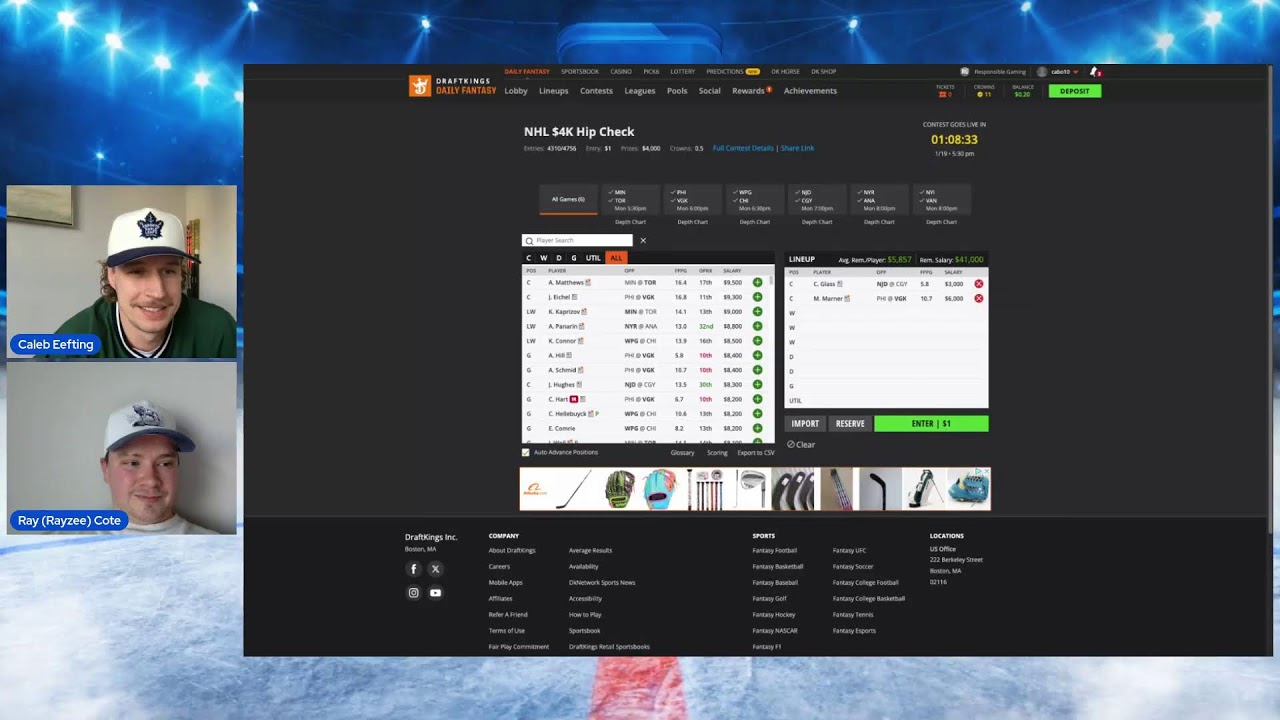Viewport: 1280px width, 720px height.
Task: Click the Reserve button
Action: pyautogui.click(x=850, y=424)
